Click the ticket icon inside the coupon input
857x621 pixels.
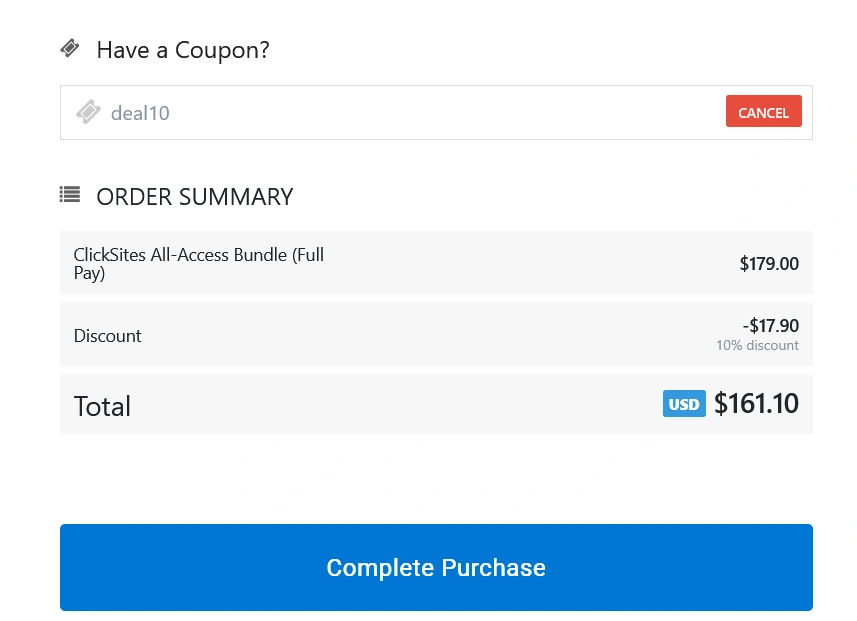click(88, 112)
